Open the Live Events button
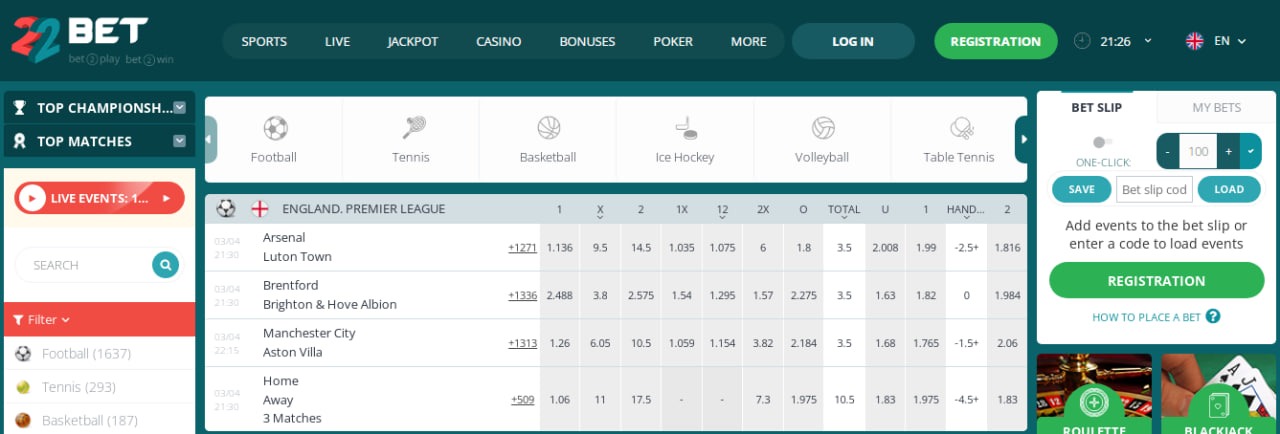1280x434 pixels. click(x=100, y=198)
